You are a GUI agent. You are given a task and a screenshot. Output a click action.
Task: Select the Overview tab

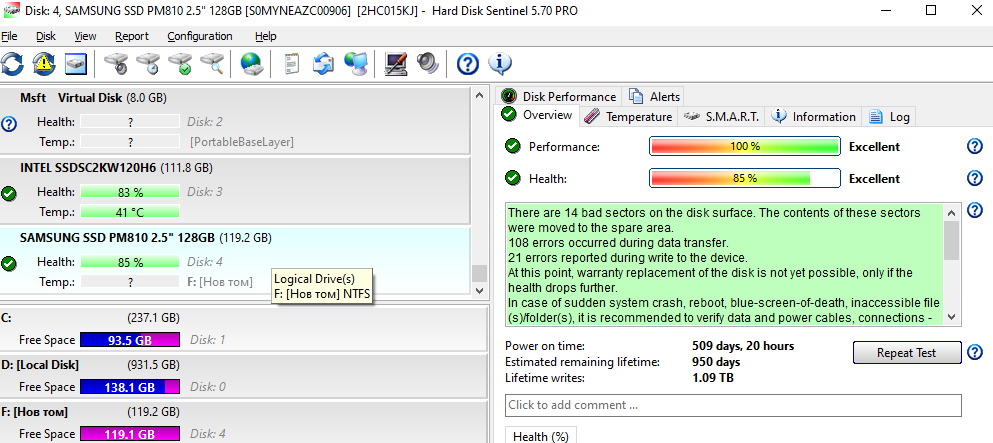(x=538, y=115)
